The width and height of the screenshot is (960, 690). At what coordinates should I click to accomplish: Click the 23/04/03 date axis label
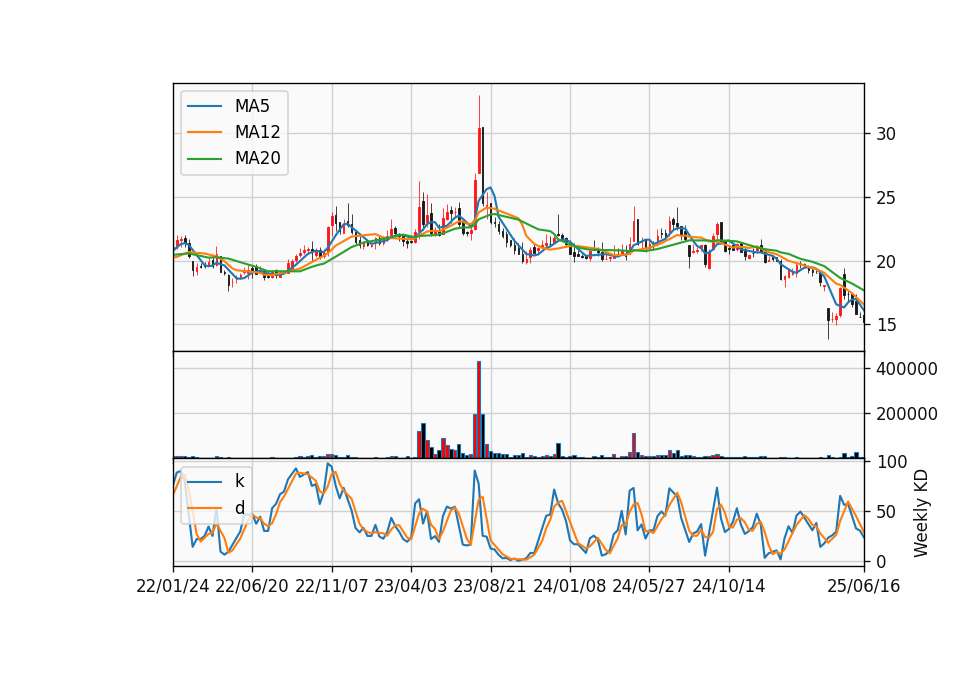pyautogui.click(x=411, y=586)
